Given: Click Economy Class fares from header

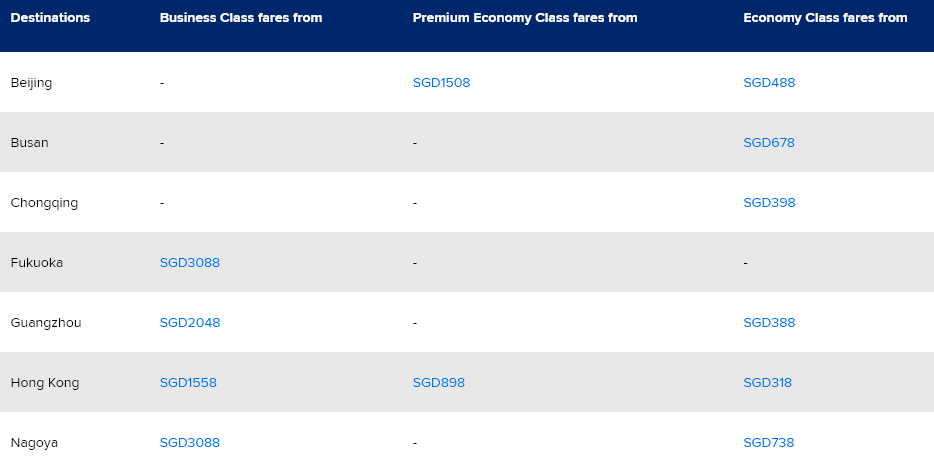Looking at the screenshot, I should [825, 18].
